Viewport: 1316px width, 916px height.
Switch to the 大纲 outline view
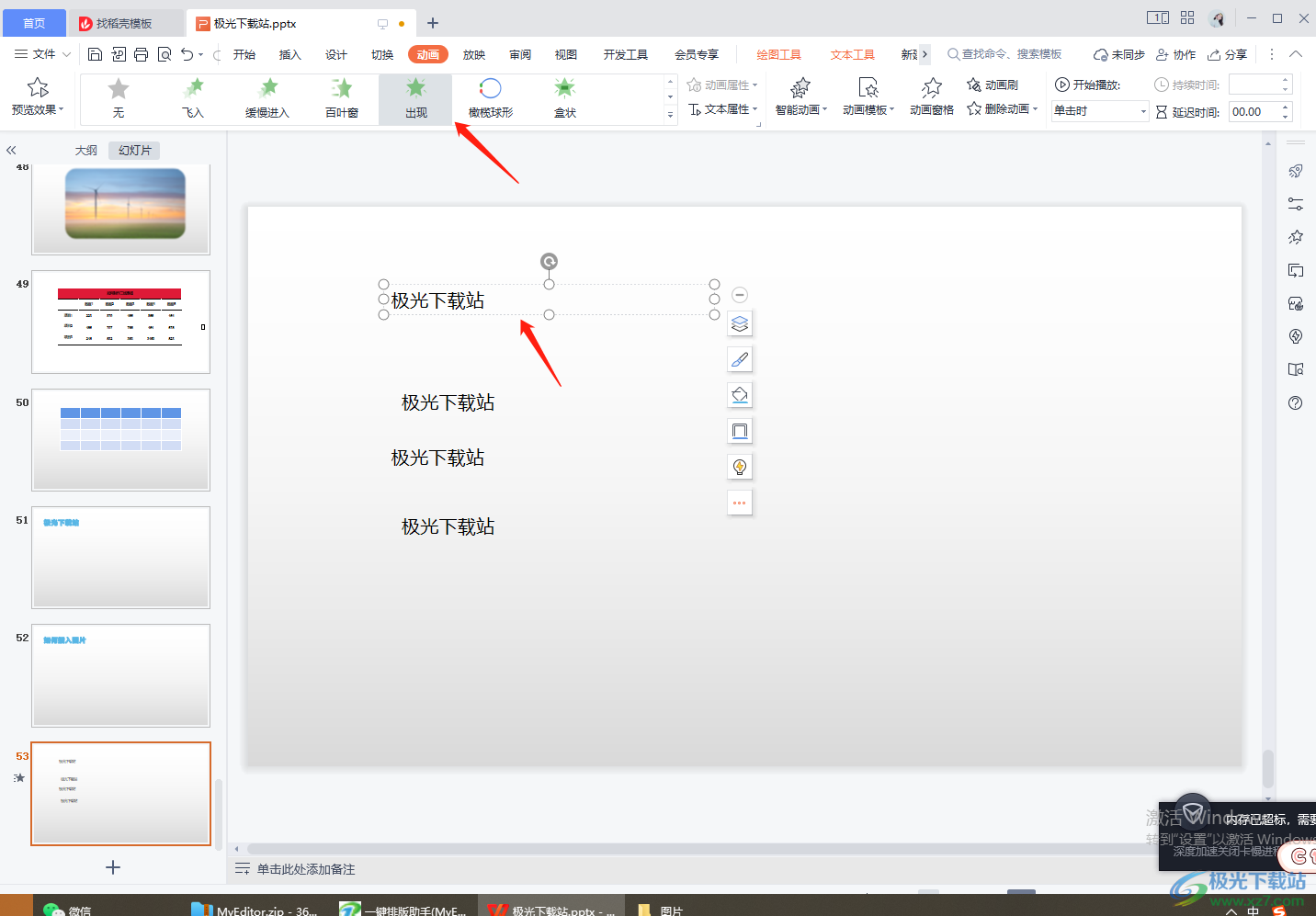[86, 150]
